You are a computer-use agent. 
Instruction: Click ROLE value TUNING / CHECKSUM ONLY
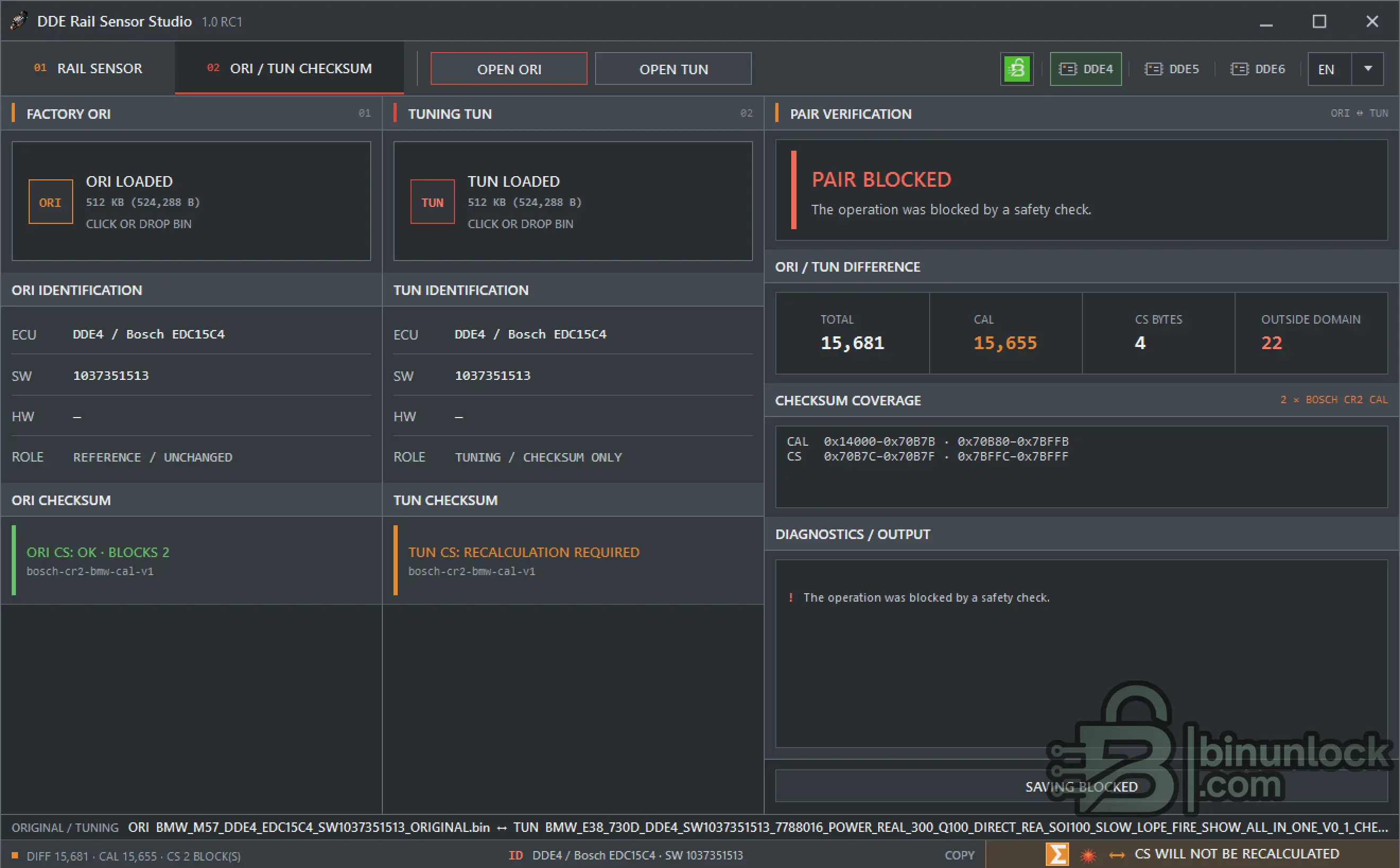(538, 457)
